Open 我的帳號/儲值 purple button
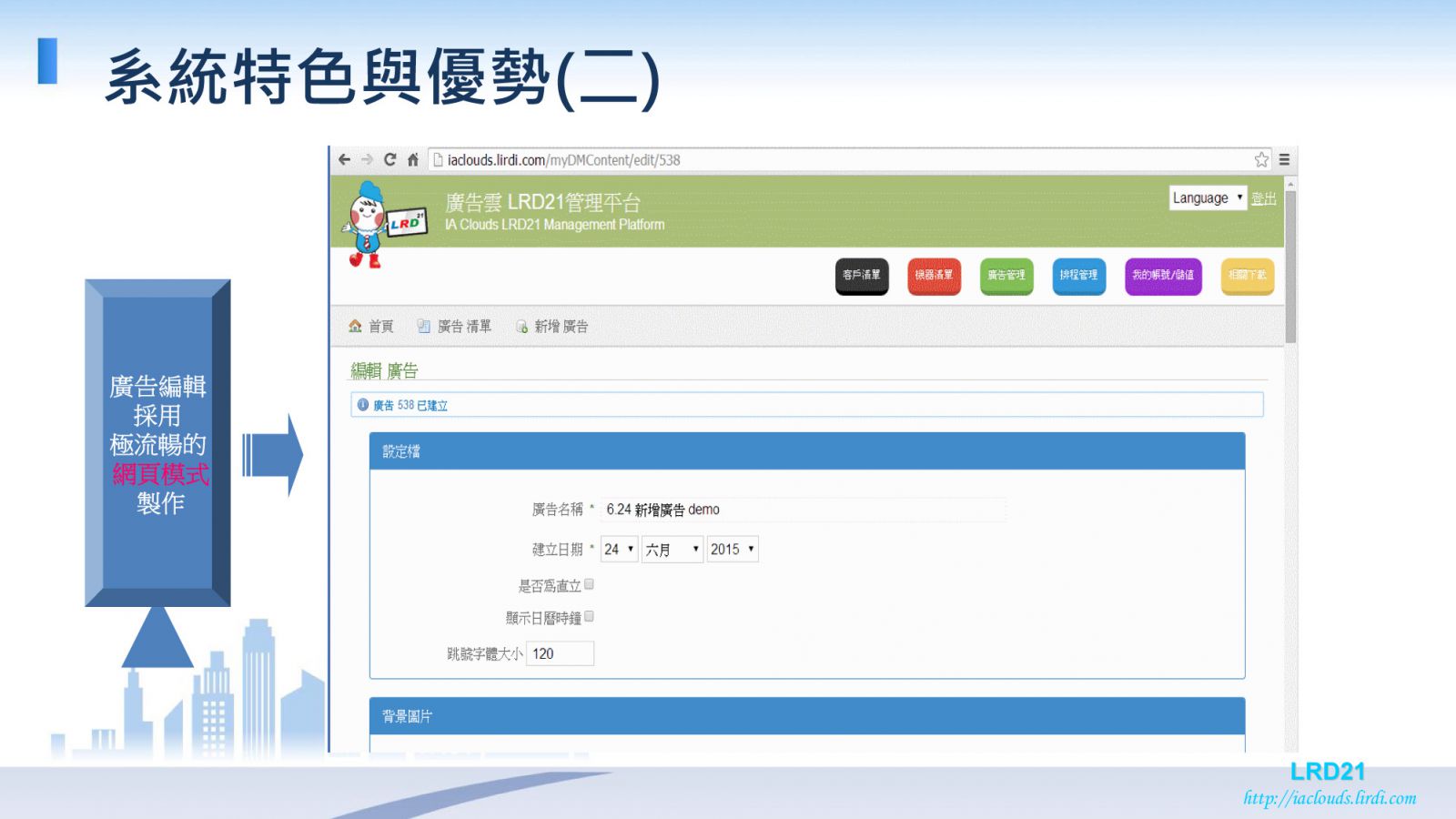The image size is (1456, 819). pos(1163,276)
